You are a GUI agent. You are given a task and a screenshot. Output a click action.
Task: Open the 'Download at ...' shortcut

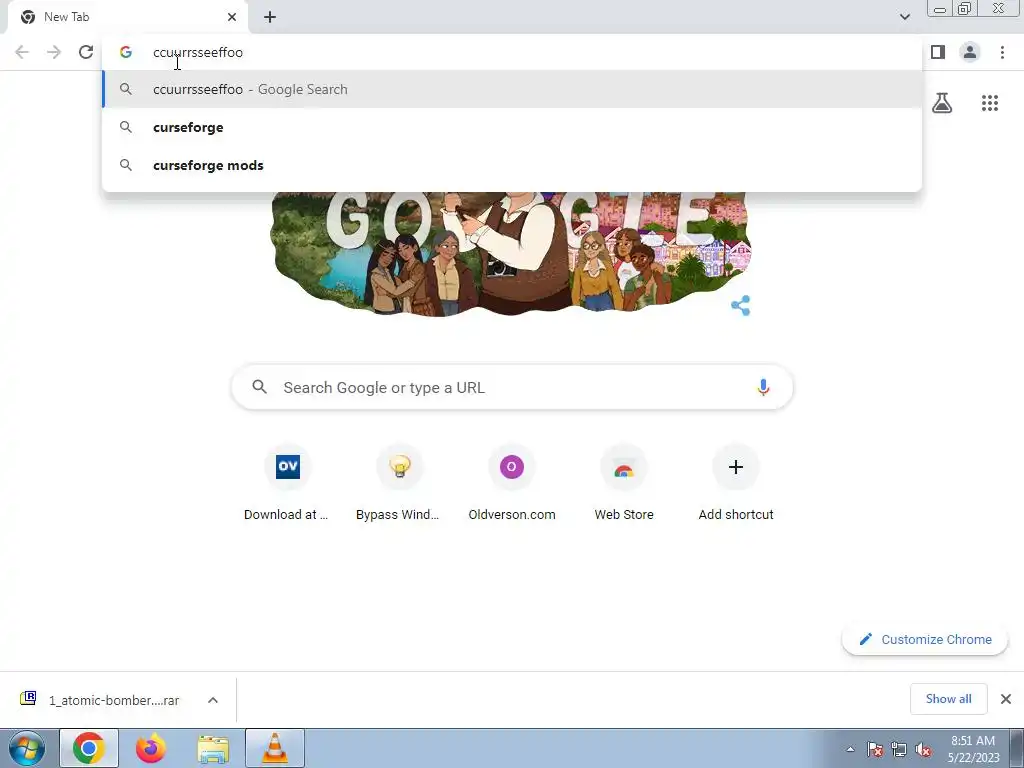click(x=287, y=484)
